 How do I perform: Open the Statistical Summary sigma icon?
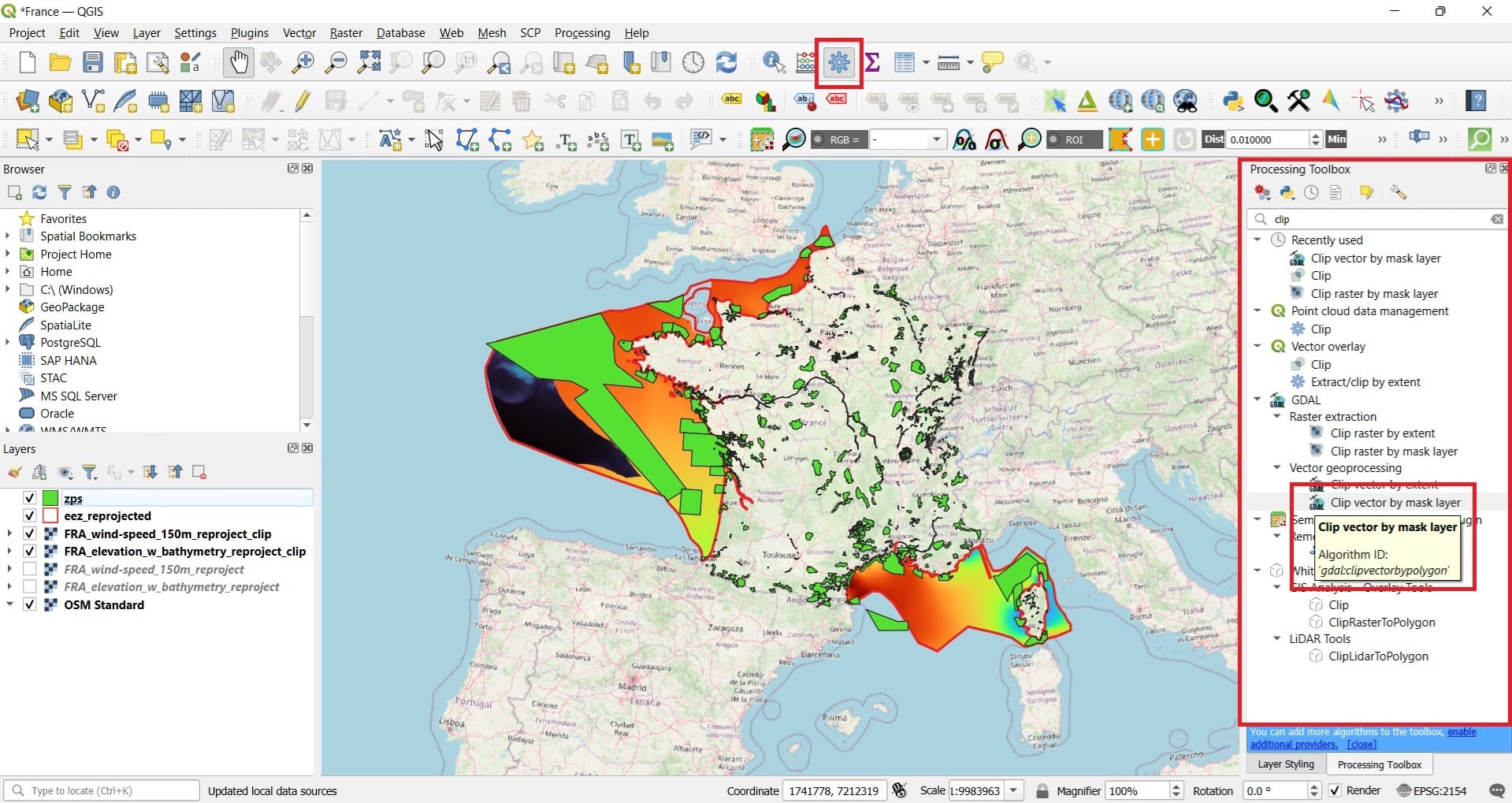(x=872, y=62)
